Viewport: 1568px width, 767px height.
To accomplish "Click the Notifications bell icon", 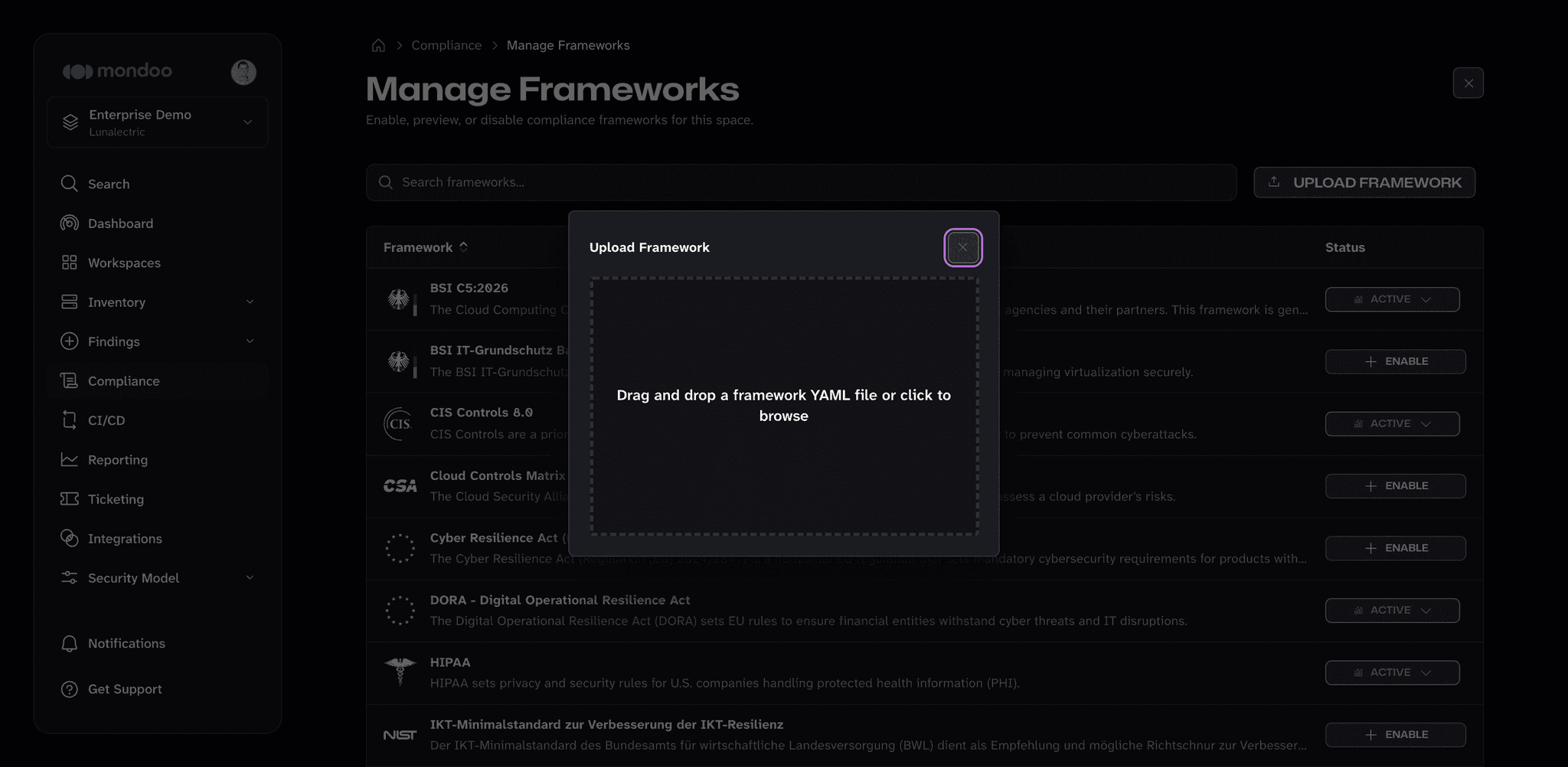I will [x=69, y=644].
